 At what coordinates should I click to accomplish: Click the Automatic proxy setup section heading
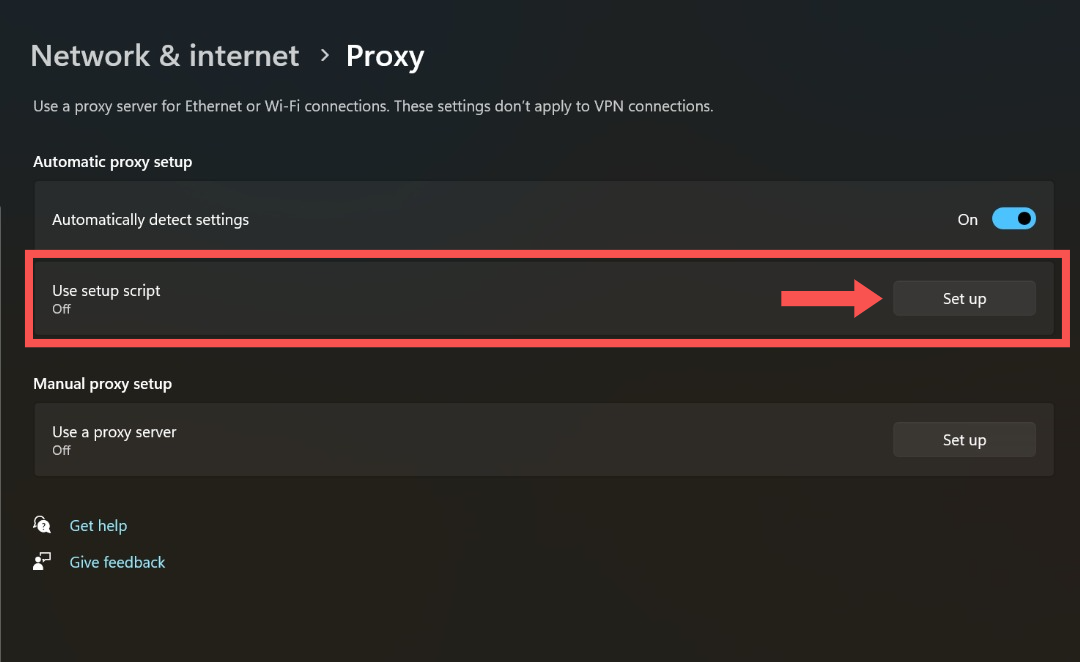coord(112,161)
